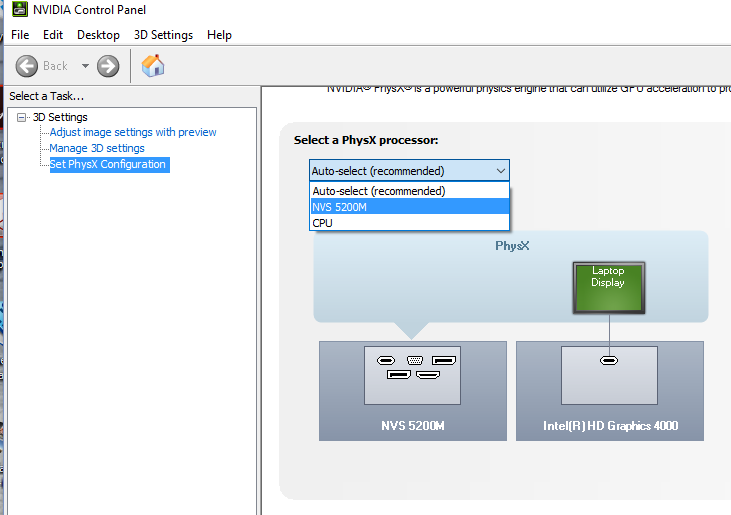Open the File menu
This screenshot has width=731, height=515.
click(x=20, y=35)
